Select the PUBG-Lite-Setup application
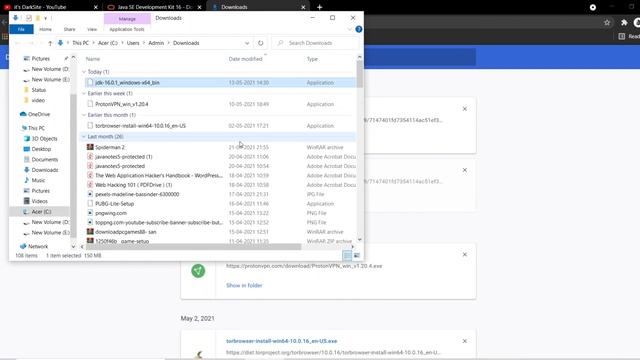Image resolution: width=640 pixels, height=360 pixels. pyautogui.click(x=220, y=204)
